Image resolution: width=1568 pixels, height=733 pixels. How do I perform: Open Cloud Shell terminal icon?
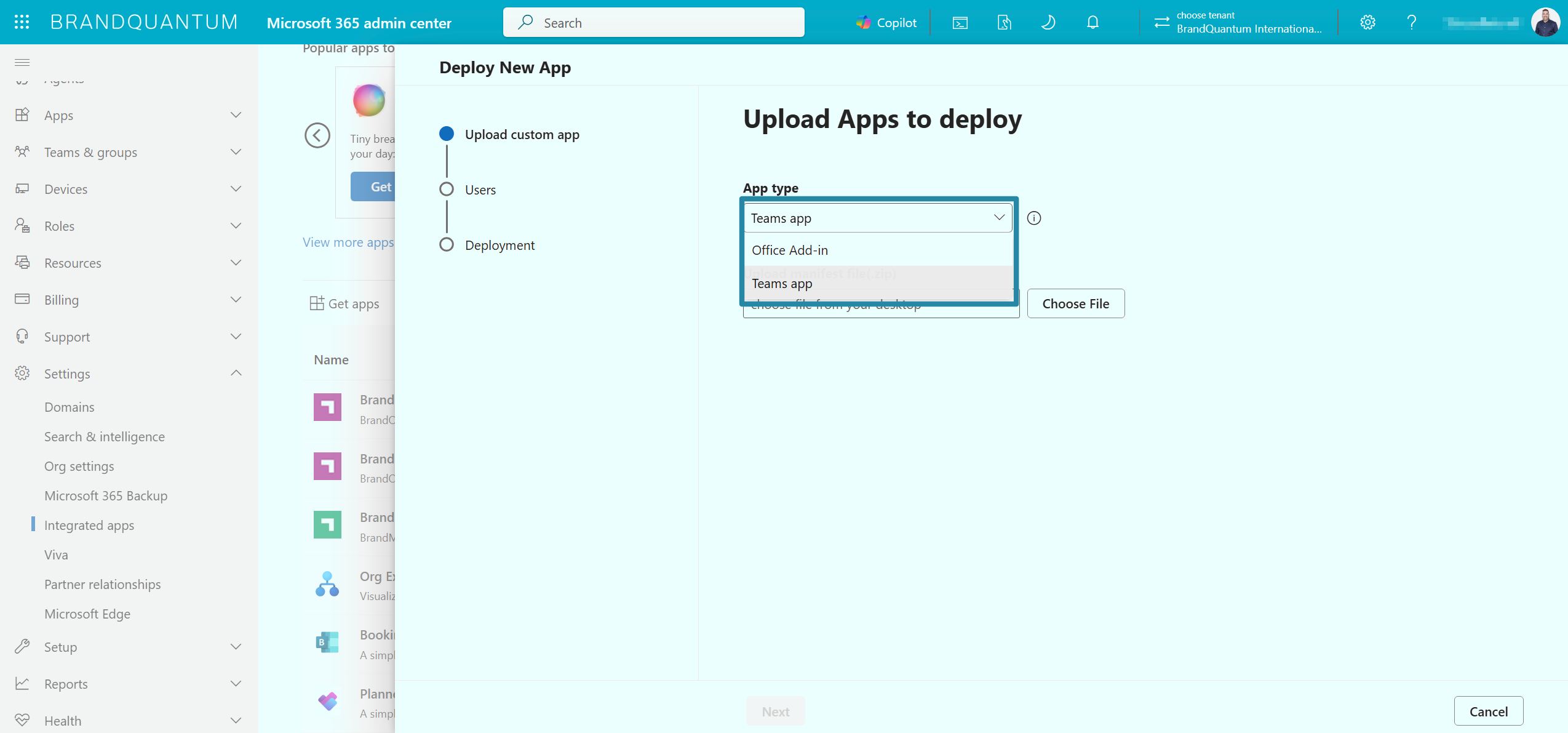[x=960, y=23]
